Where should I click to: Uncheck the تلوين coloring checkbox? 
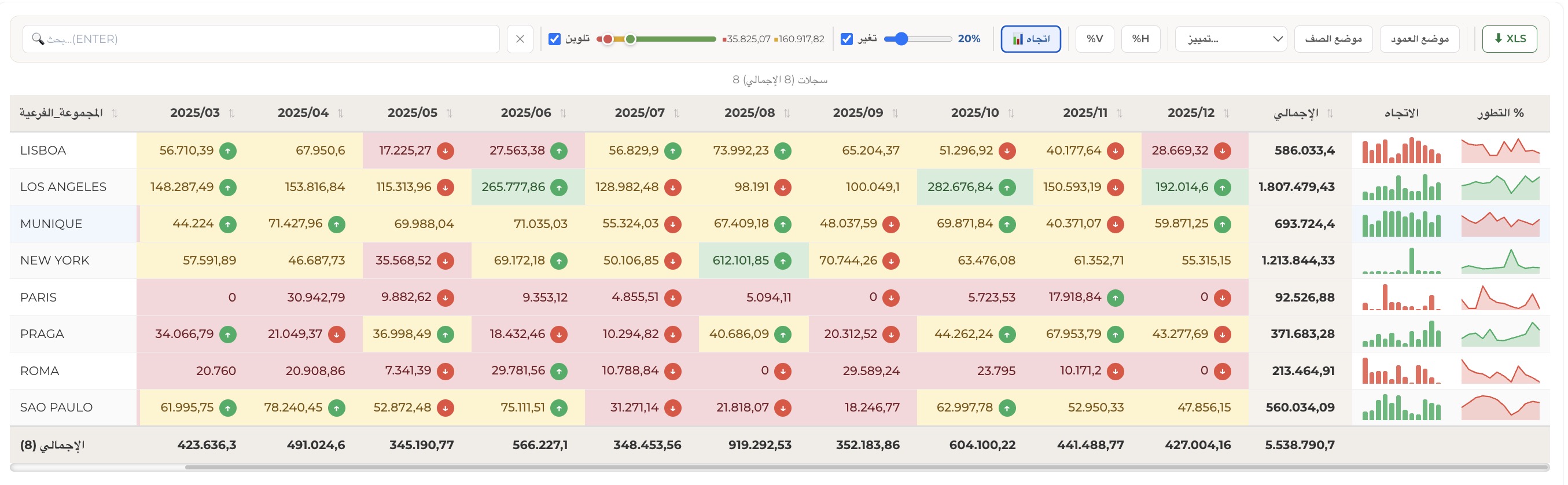click(x=554, y=39)
